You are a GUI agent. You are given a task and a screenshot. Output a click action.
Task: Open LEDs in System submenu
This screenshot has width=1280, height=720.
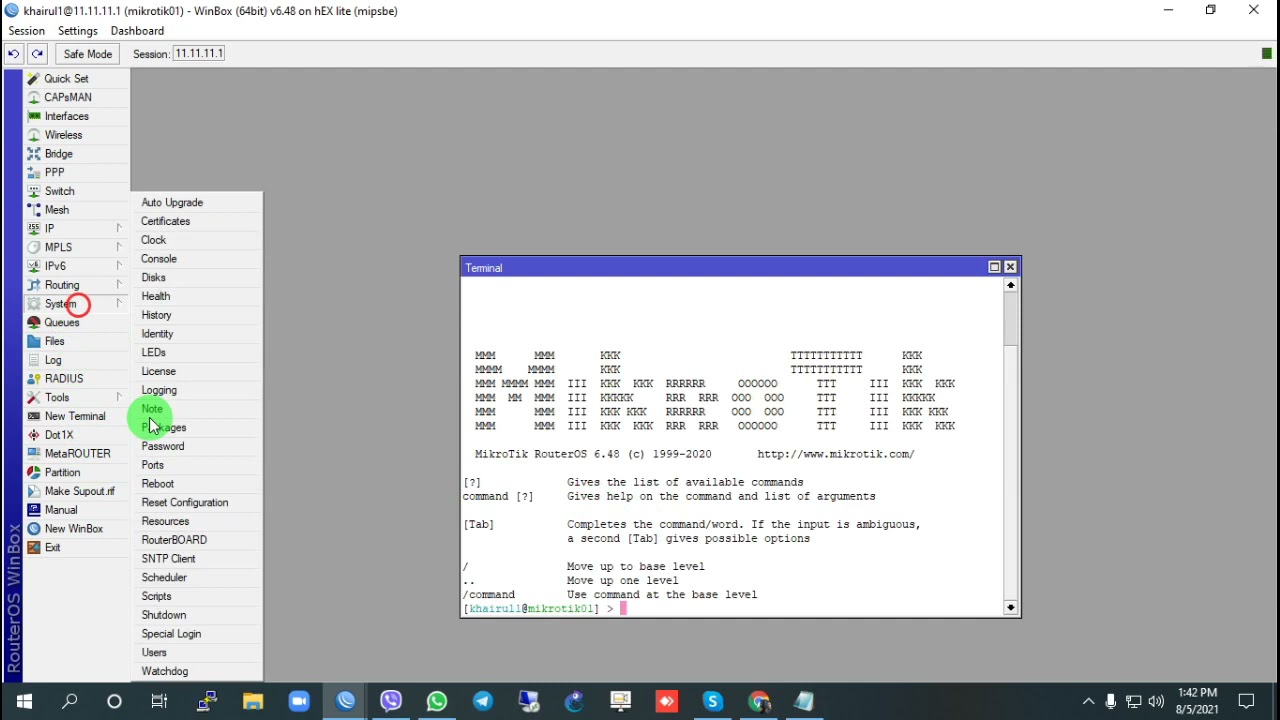(153, 352)
